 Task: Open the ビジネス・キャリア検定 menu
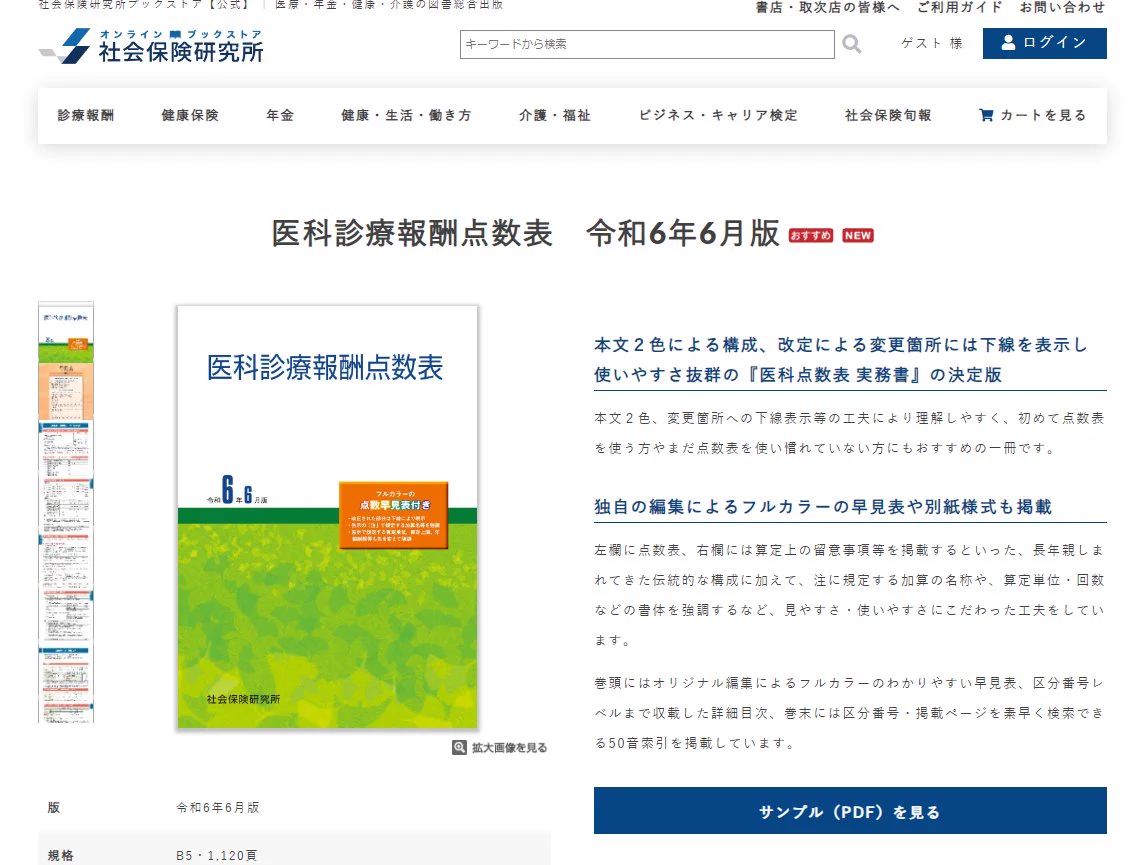pyautogui.click(x=718, y=116)
